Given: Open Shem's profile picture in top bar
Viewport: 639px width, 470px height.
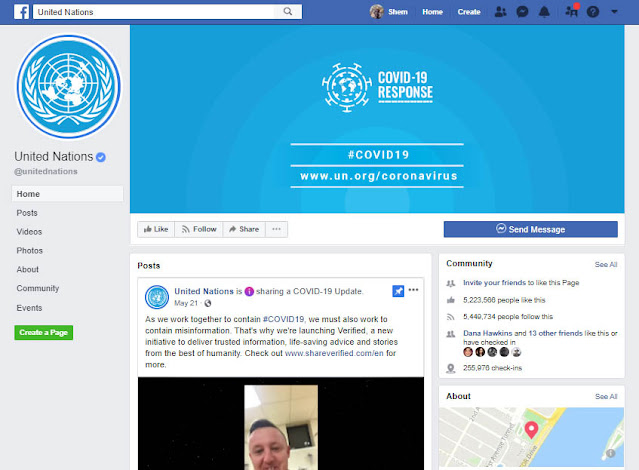Looking at the screenshot, I should 377,12.
